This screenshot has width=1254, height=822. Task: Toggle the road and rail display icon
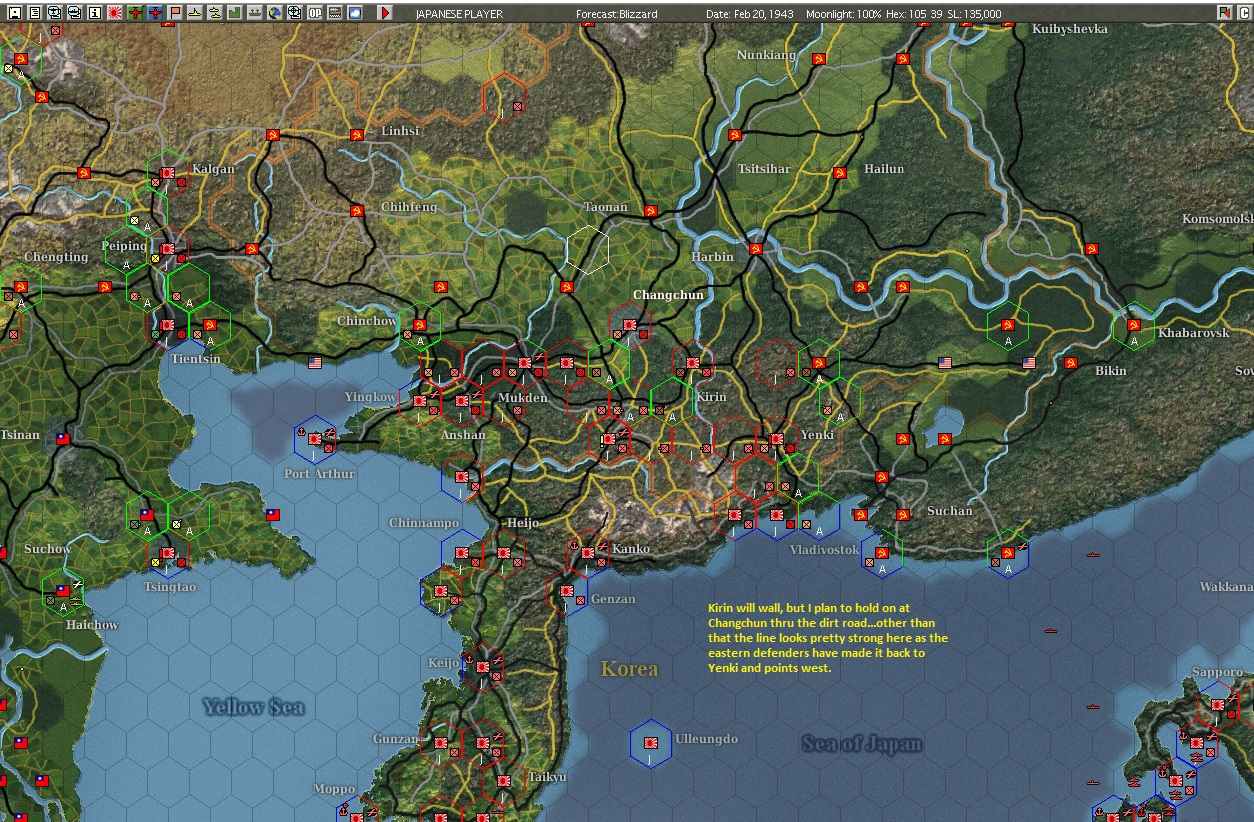(334, 13)
